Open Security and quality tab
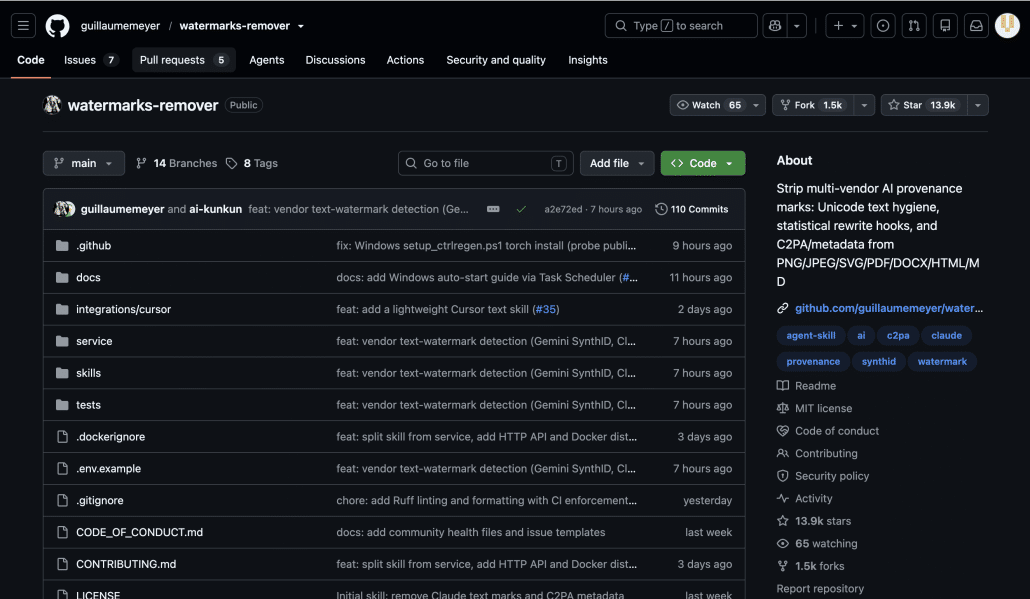This screenshot has width=1030, height=599. coord(496,60)
